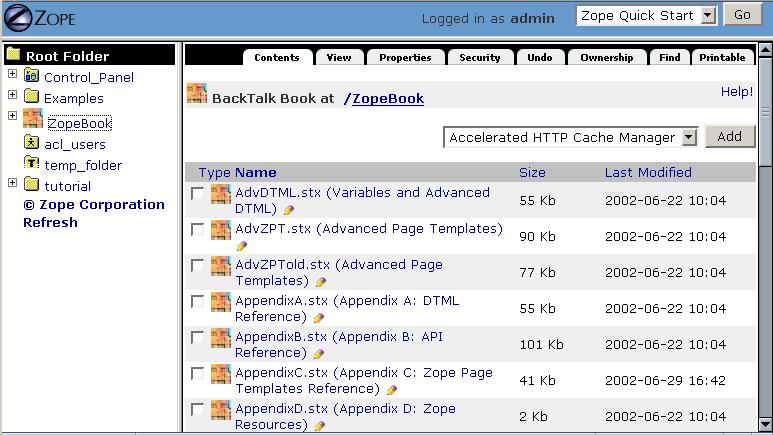Click the Go button
Image resolution: width=773 pixels, height=435 pixels.
click(742, 15)
